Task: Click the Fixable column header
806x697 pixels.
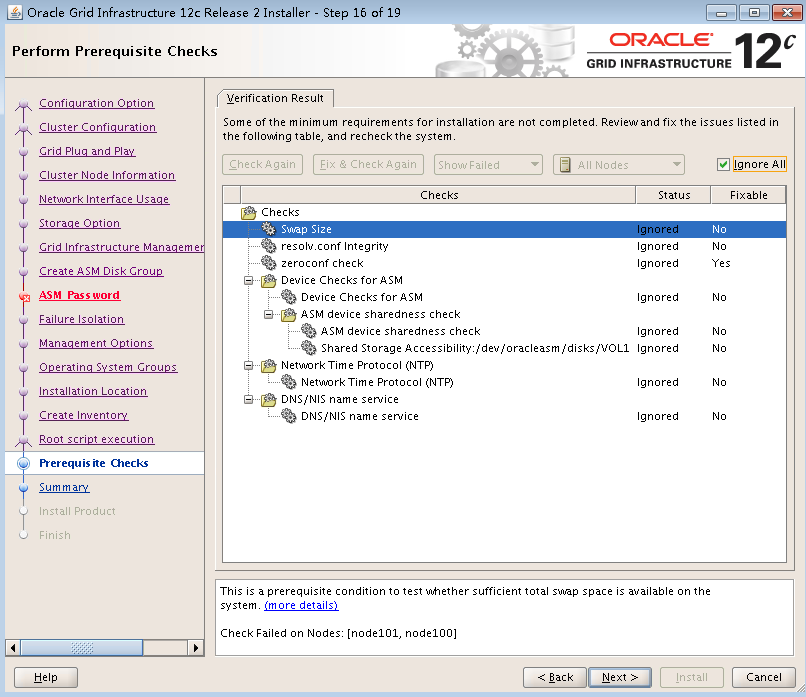Action: tap(748, 195)
